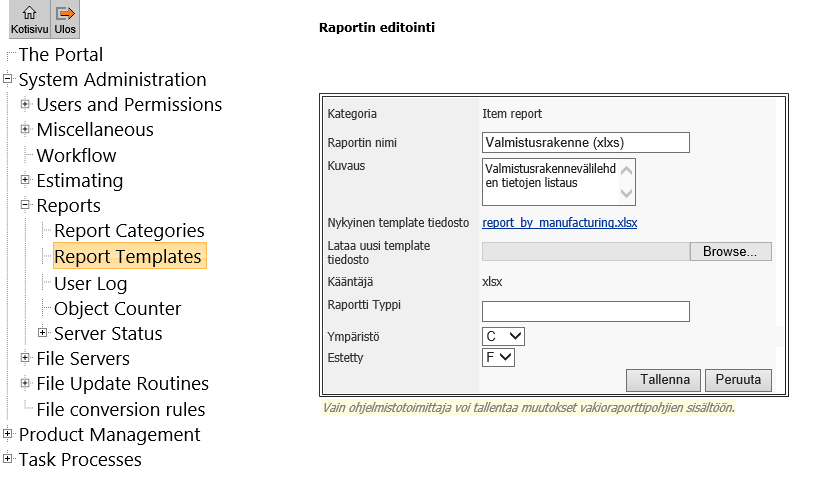Open the User Log item

[x=90, y=283]
